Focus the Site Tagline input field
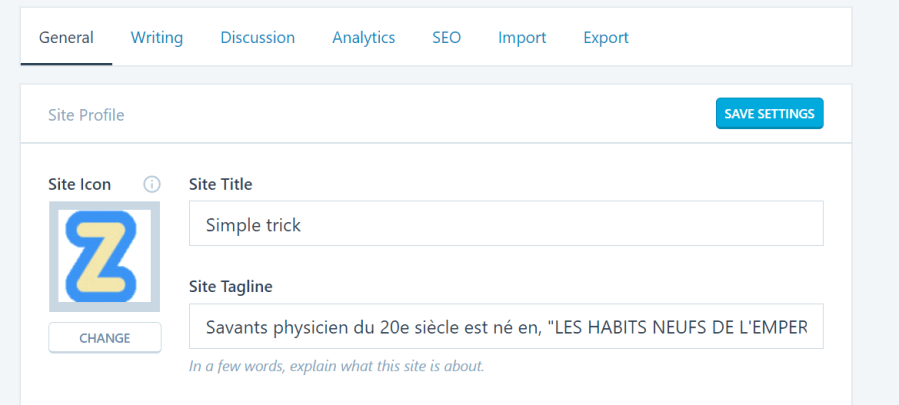The height and width of the screenshot is (405, 899). (x=506, y=327)
